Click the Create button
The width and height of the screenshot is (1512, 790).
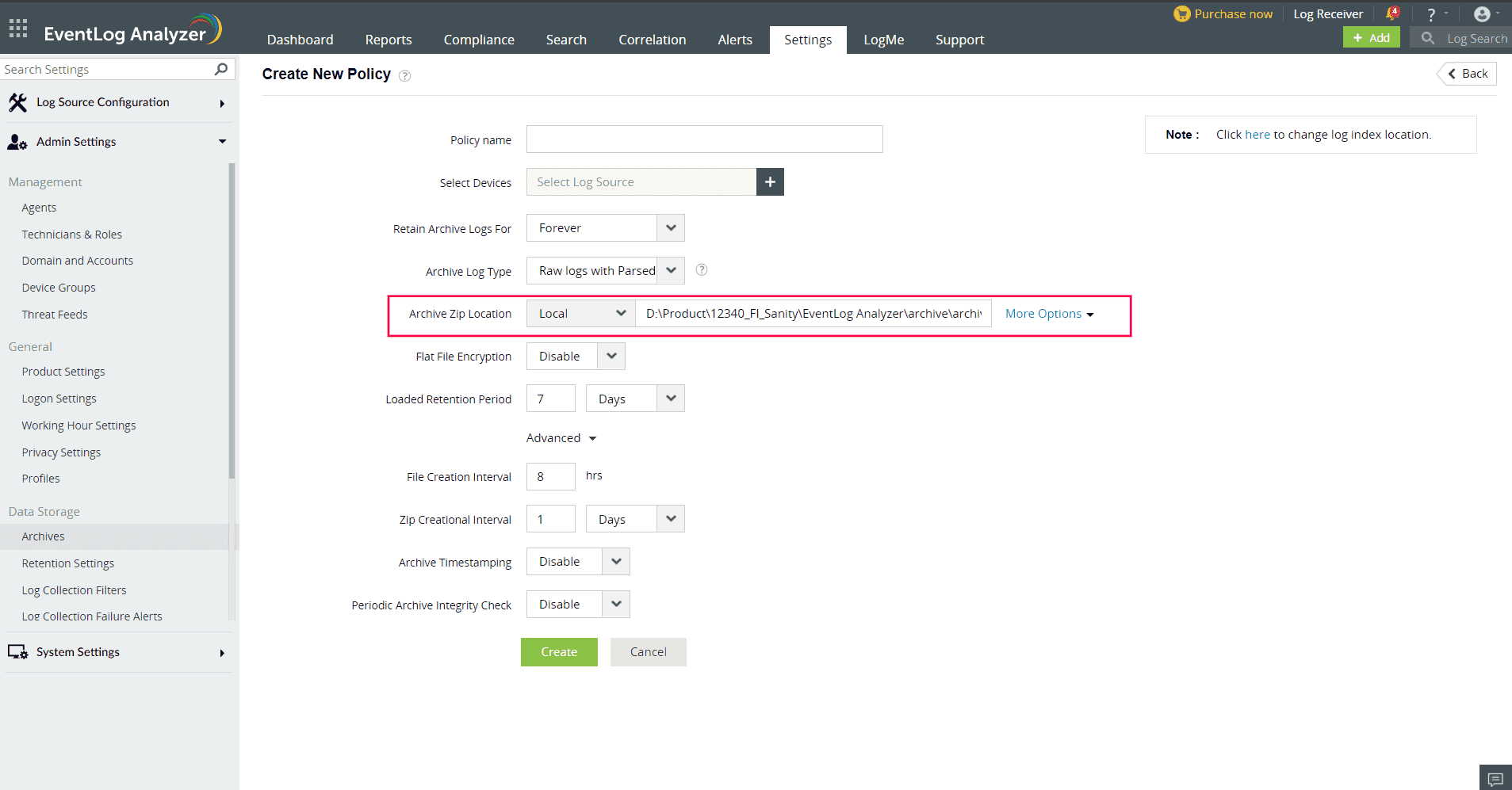558,651
